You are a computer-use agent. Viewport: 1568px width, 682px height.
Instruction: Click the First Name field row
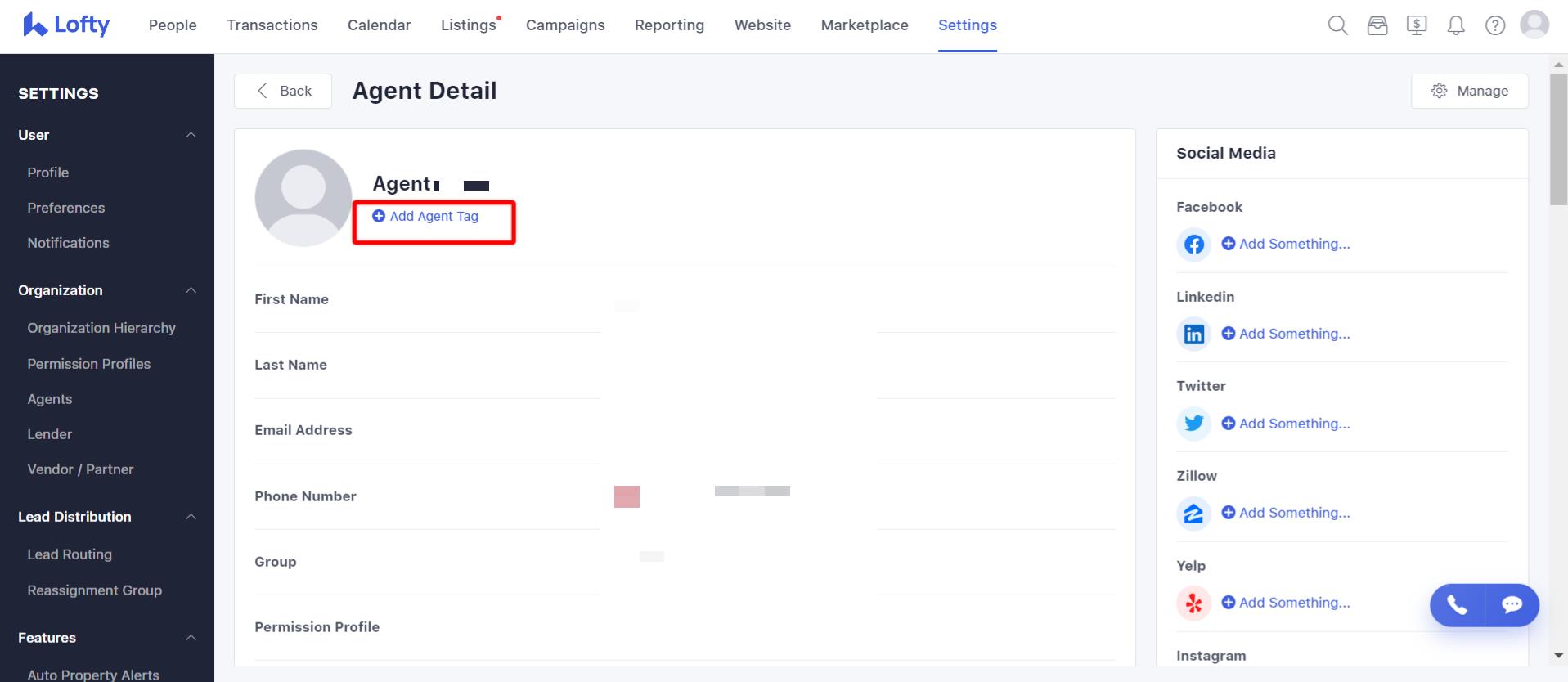coord(685,300)
